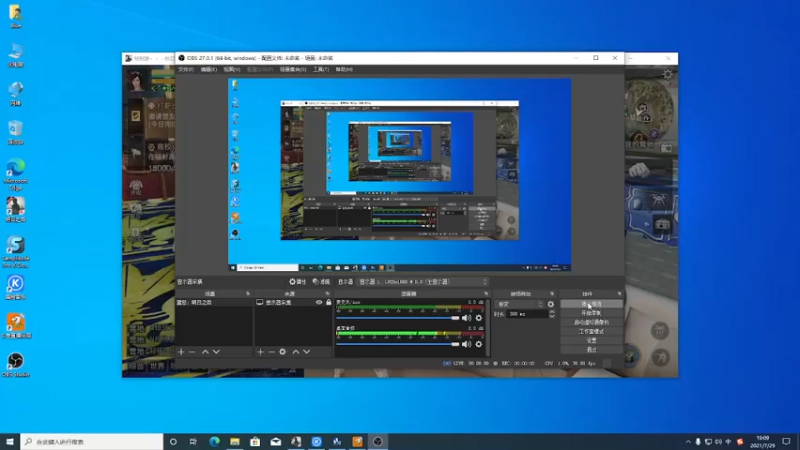
Task: Click the Start Virtual Camera button
Action: coord(591,322)
